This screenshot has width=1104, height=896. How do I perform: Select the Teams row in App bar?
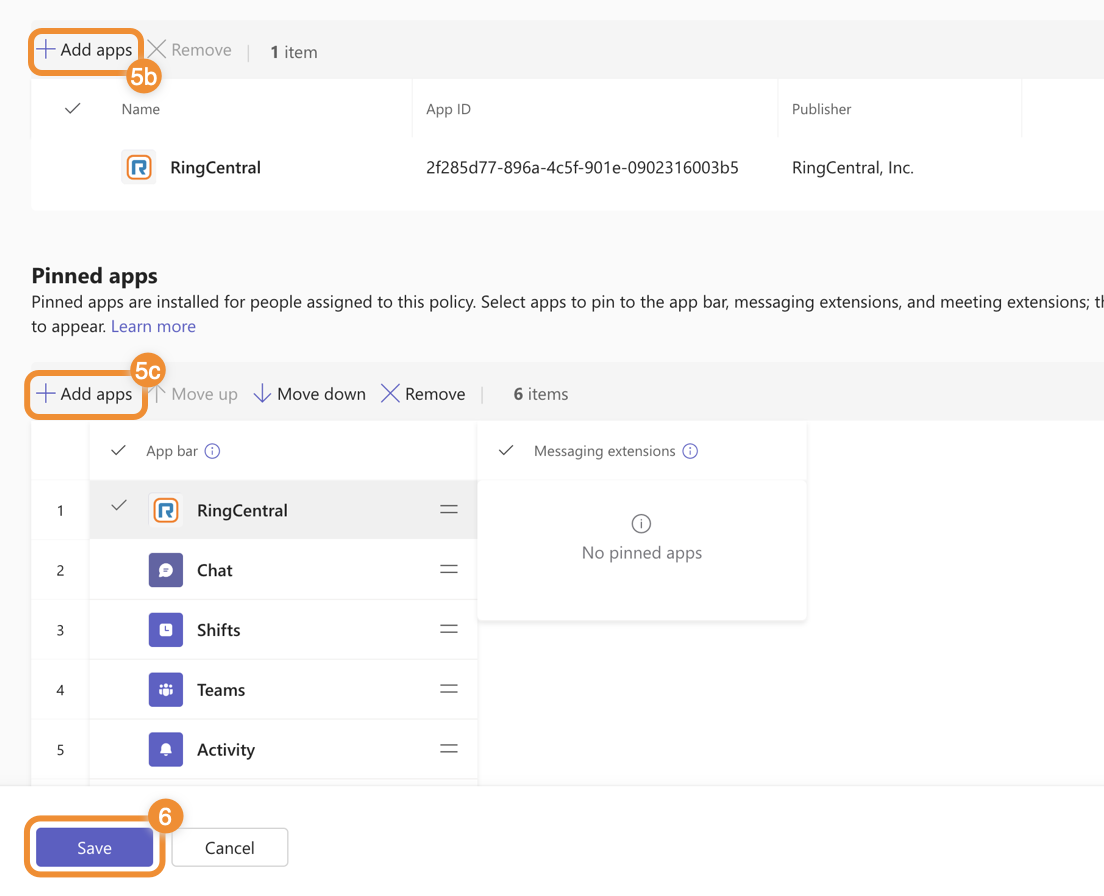tap(284, 690)
